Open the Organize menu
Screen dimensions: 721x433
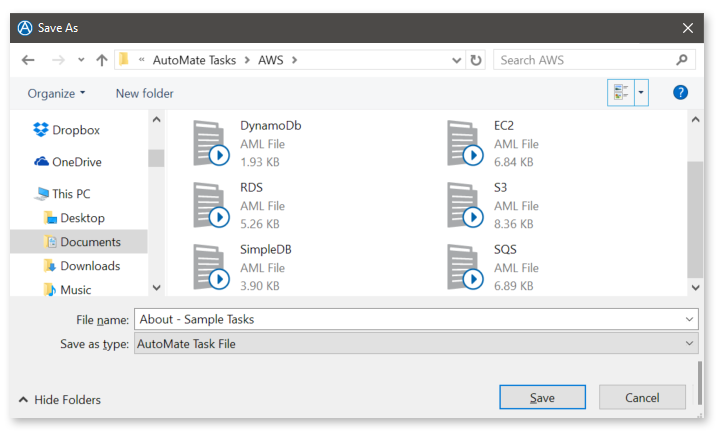coord(57,93)
